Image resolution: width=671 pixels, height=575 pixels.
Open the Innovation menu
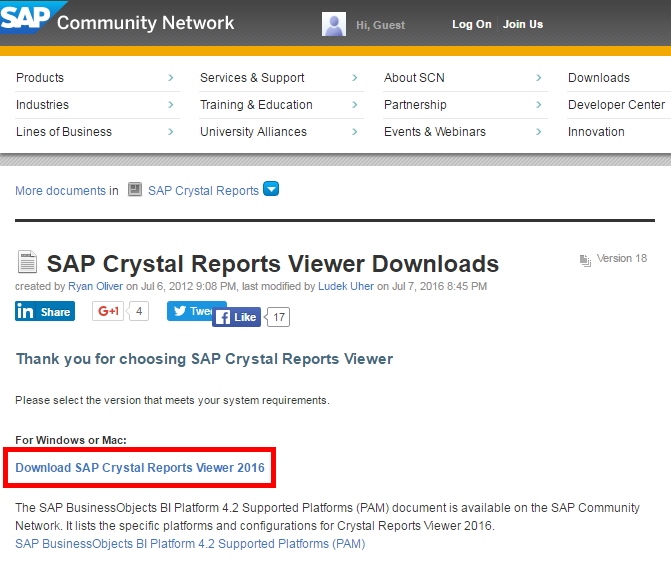pyautogui.click(x=596, y=132)
